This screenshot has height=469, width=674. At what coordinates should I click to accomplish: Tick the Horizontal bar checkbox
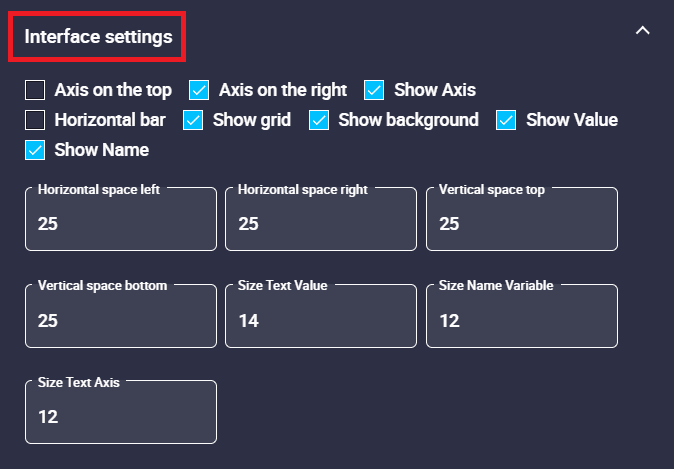click(x=36, y=120)
